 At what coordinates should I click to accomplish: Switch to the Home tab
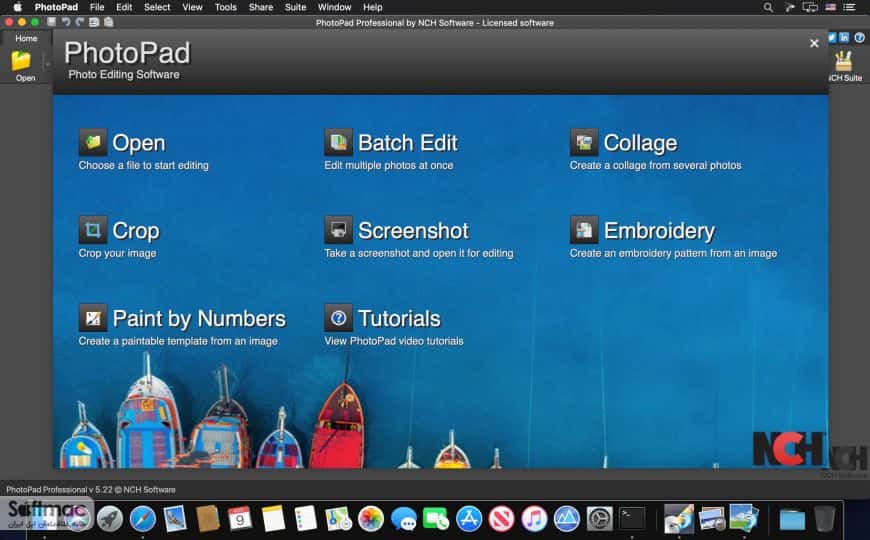pos(26,38)
